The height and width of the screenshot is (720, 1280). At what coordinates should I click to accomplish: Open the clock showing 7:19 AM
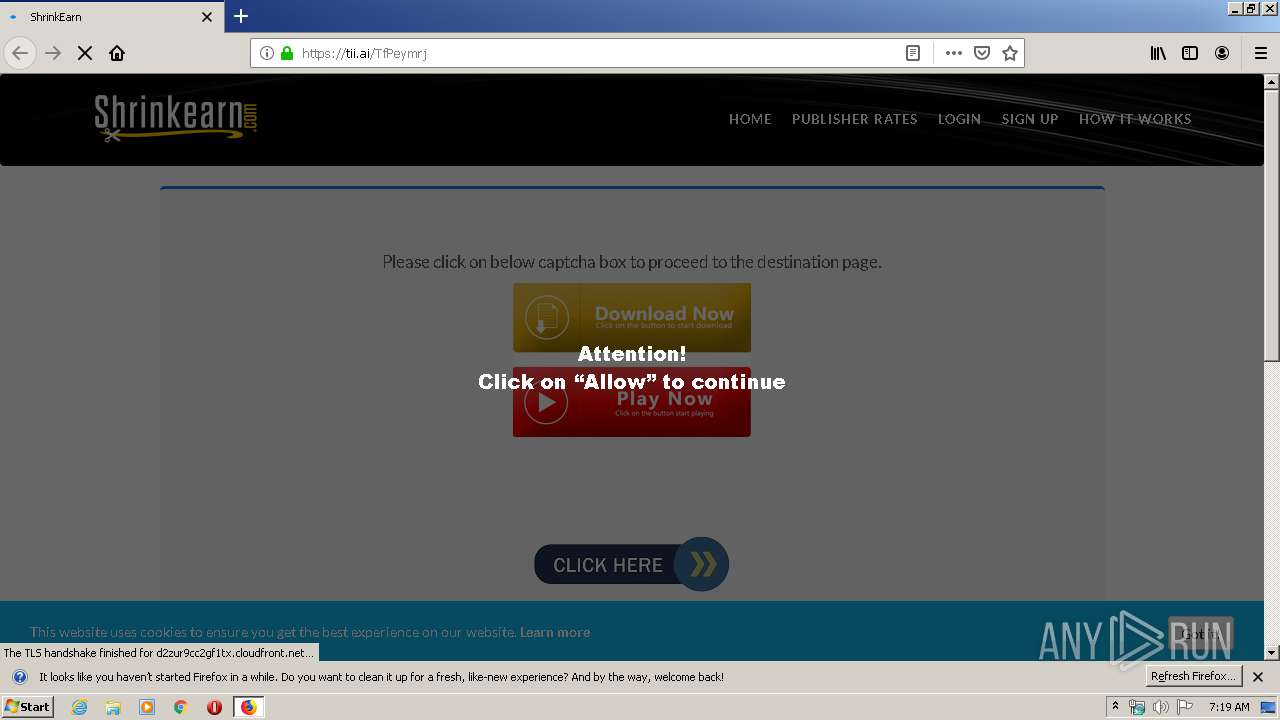pos(1229,707)
